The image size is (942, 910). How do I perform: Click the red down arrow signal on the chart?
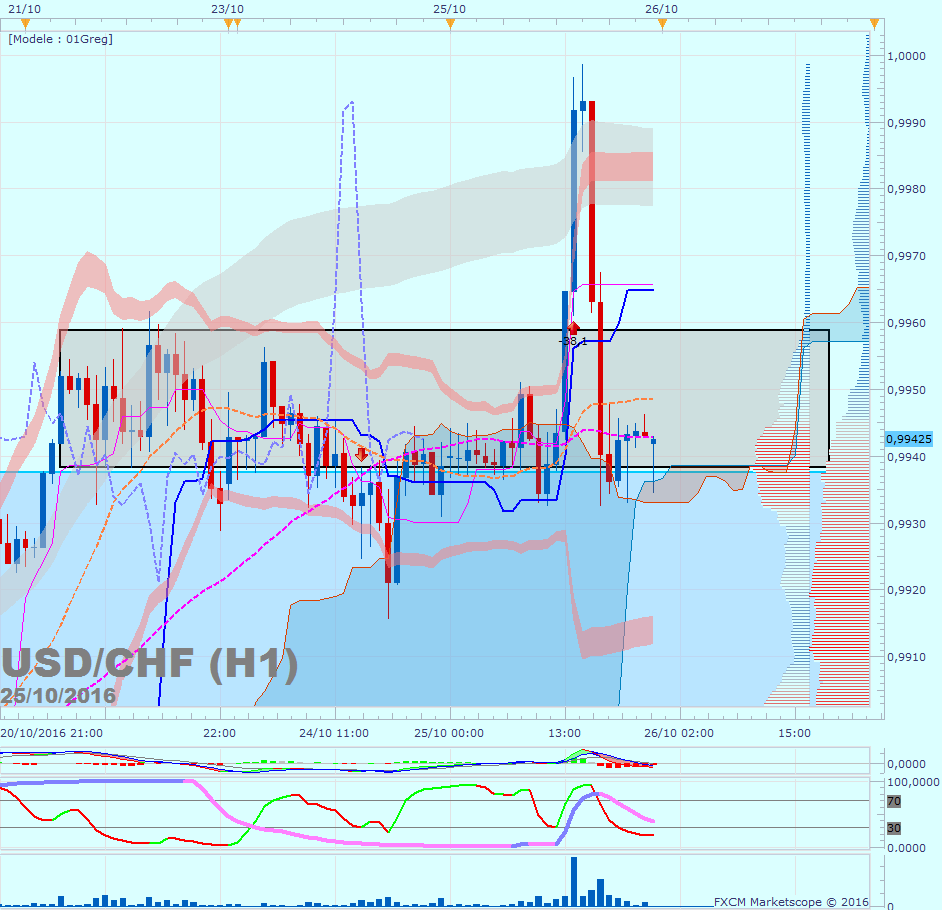tap(361, 454)
